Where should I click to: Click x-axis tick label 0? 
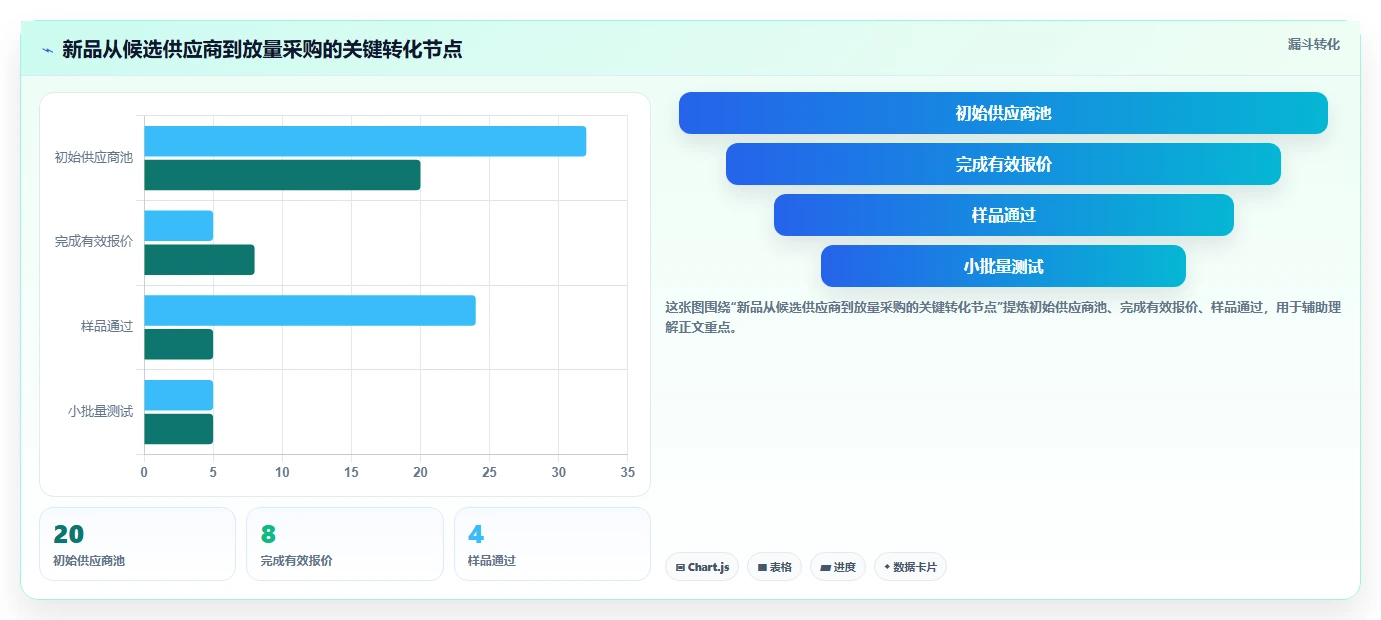coord(144,472)
